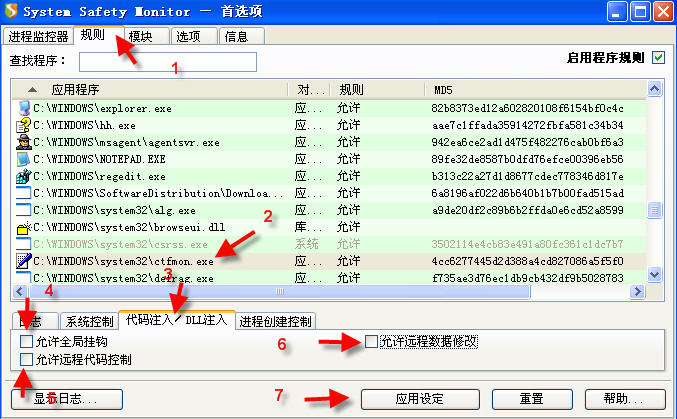Click the 查找程序 search field

(x=168, y=62)
